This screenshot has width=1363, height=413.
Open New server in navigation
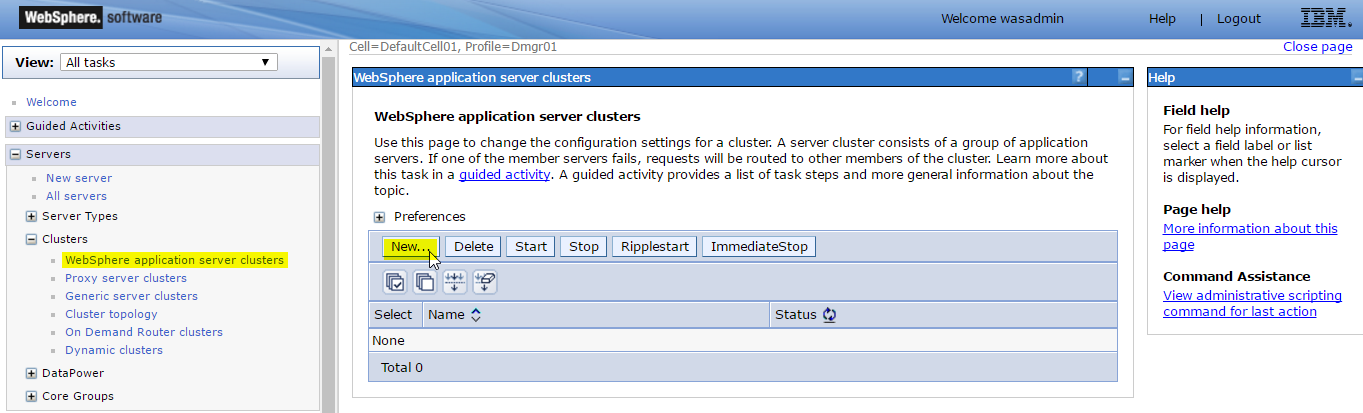click(79, 178)
